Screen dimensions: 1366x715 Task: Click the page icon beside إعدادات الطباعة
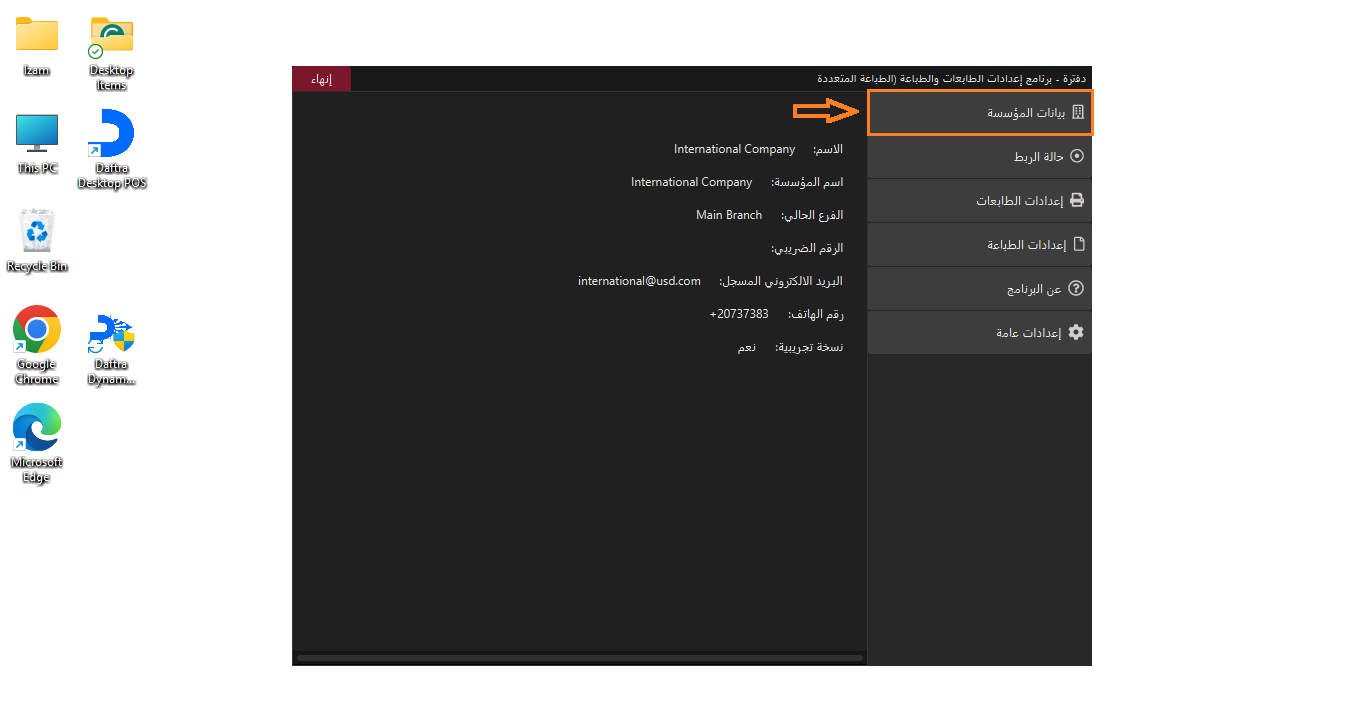(x=1078, y=244)
